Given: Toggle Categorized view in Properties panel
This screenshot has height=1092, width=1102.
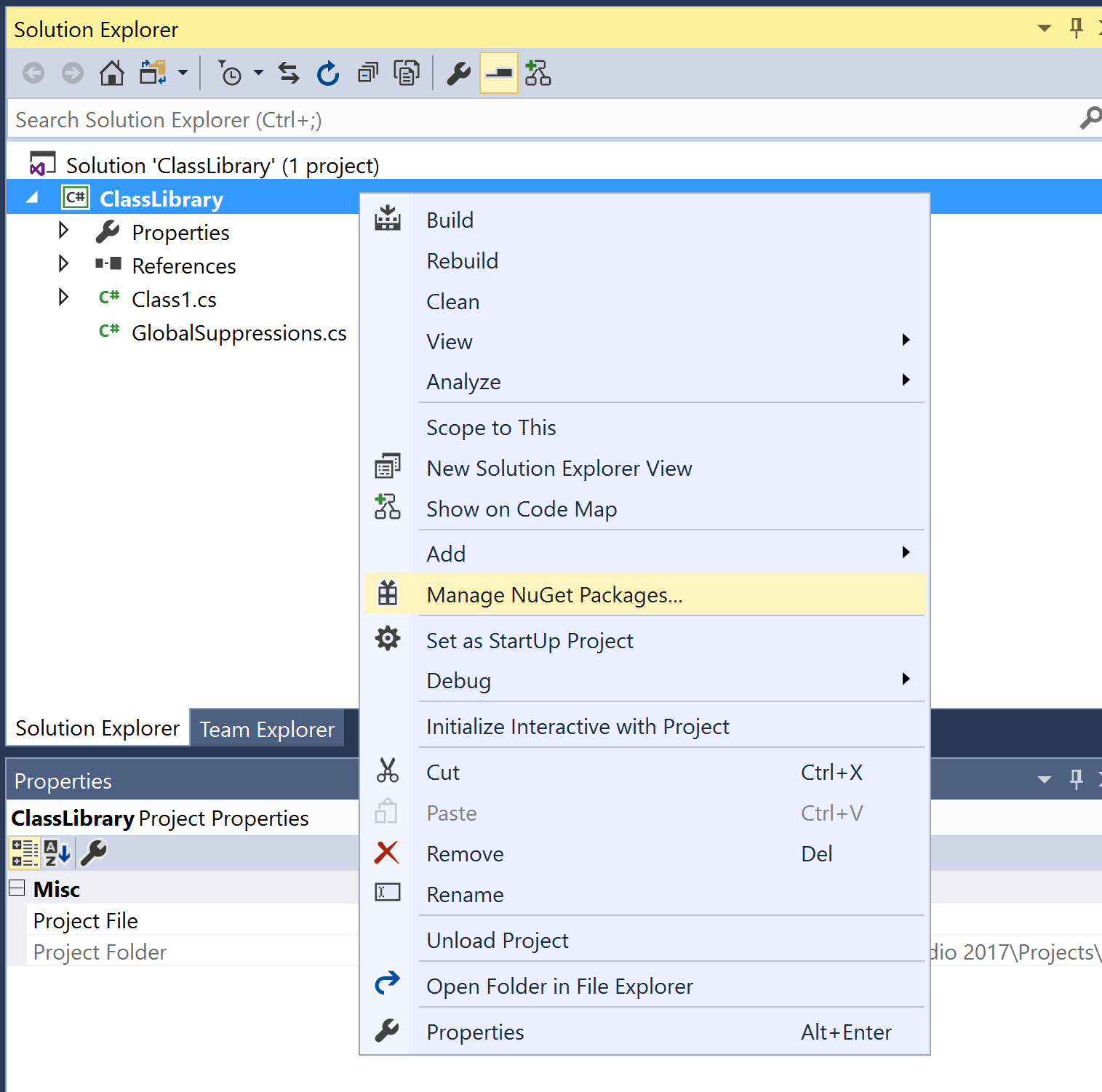Looking at the screenshot, I should tap(24, 852).
